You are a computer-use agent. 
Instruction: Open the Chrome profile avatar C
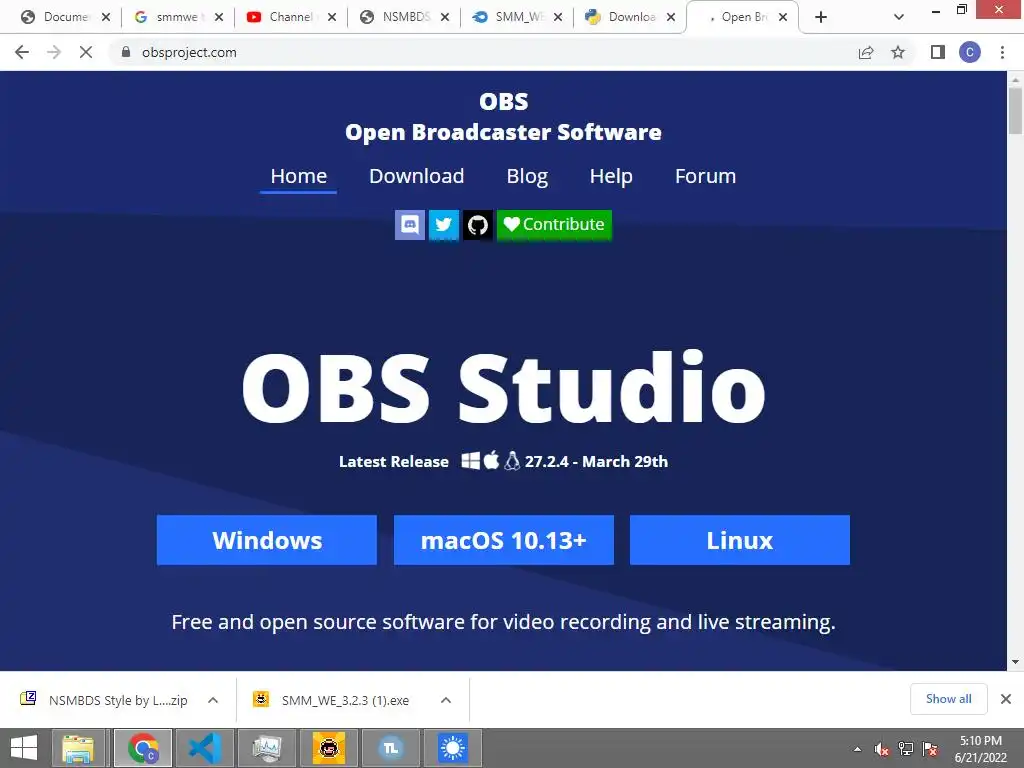click(x=970, y=52)
